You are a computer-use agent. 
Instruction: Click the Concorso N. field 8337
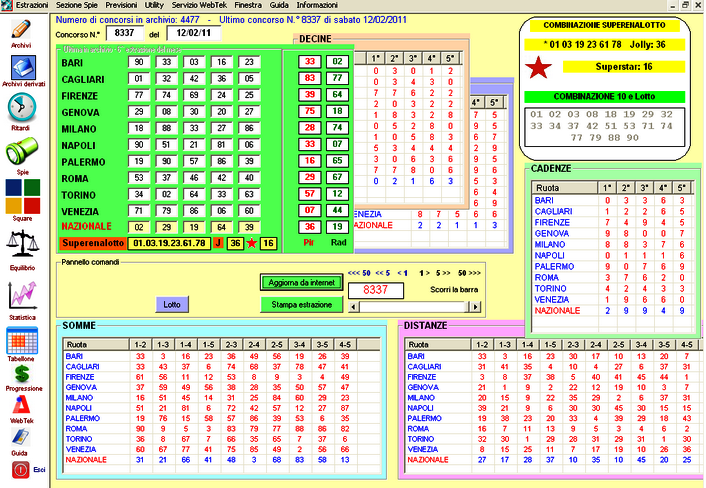(125, 33)
